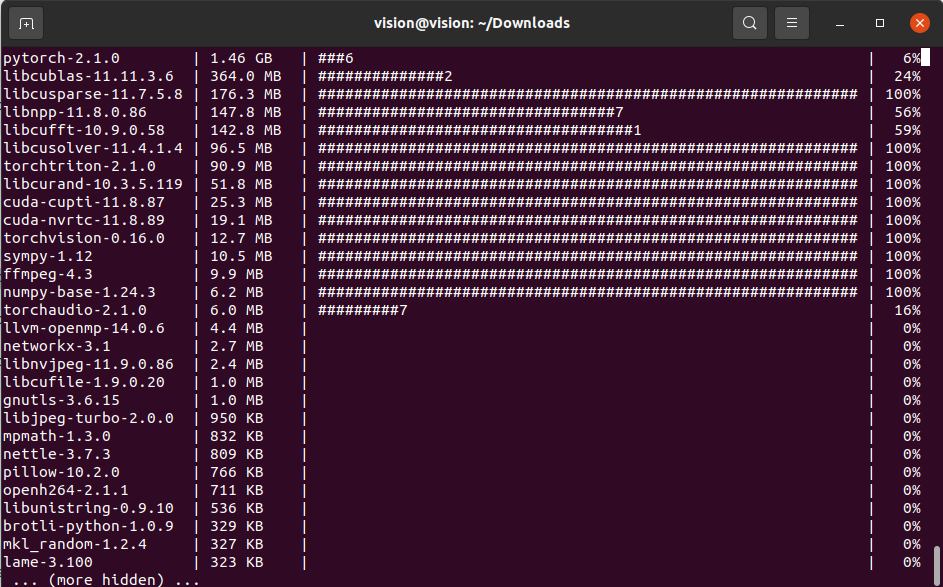Click the '6%' progress value for pytorch
The image size is (943, 587).
coord(912,58)
